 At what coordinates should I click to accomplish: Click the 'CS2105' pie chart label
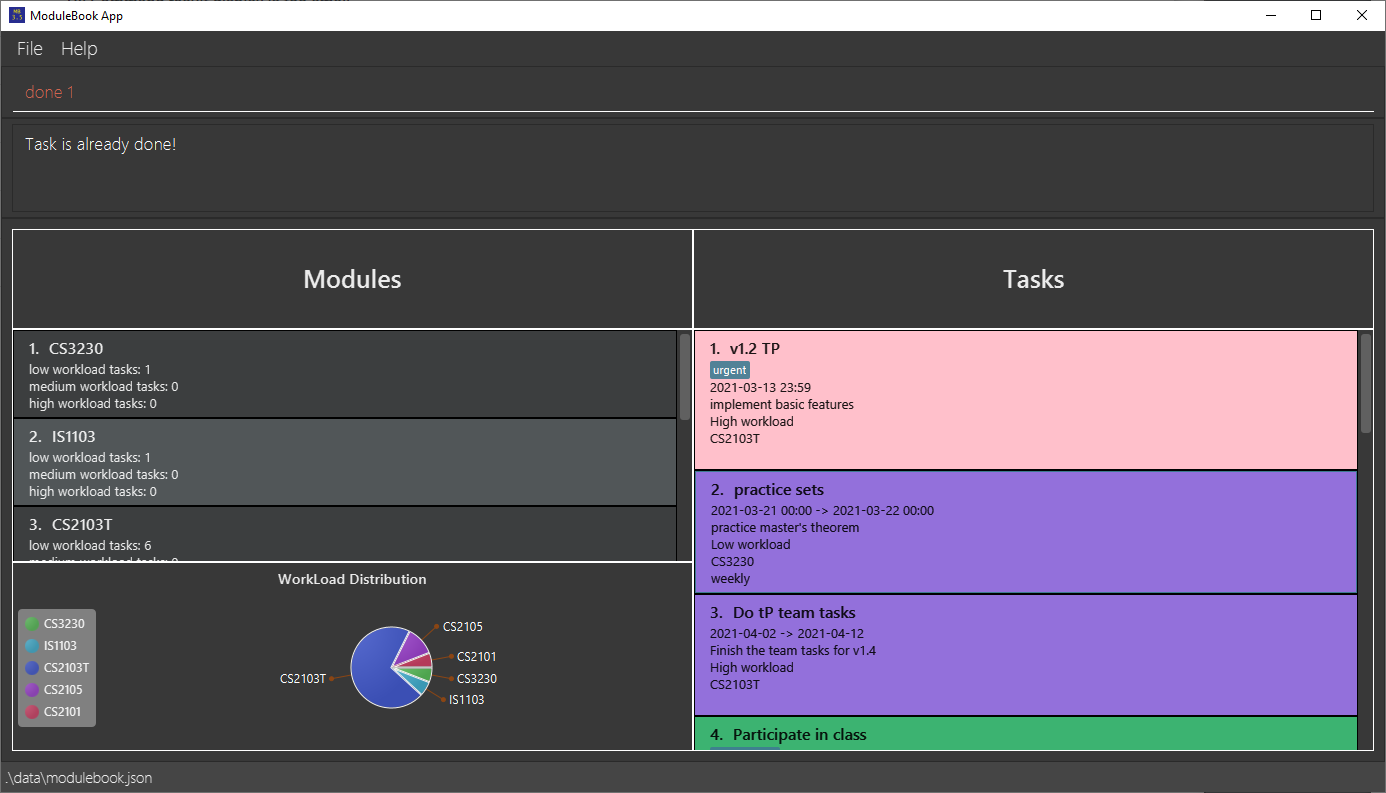[x=463, y=627]
